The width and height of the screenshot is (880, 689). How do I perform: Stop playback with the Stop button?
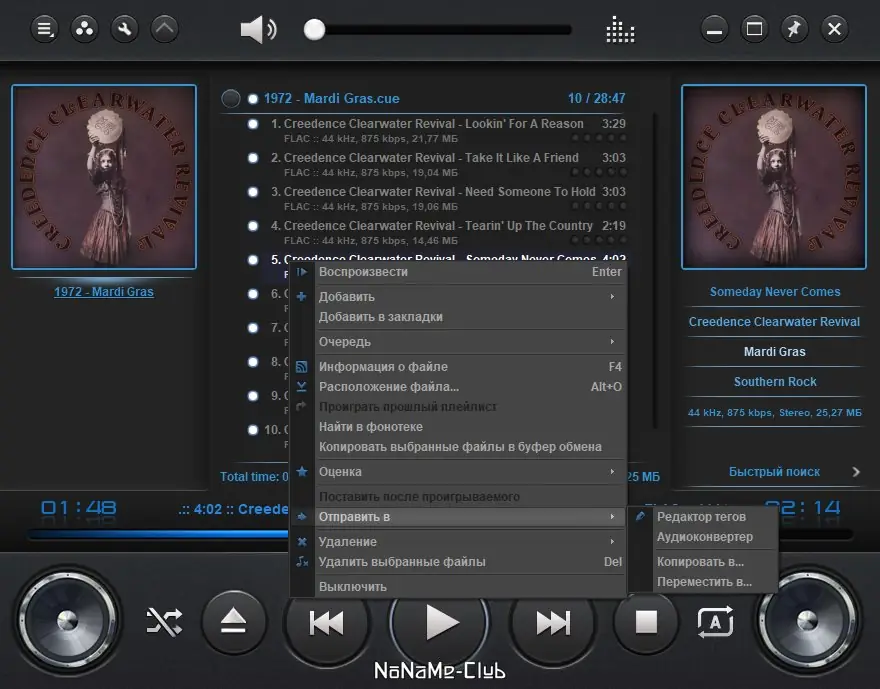[646, 622]
